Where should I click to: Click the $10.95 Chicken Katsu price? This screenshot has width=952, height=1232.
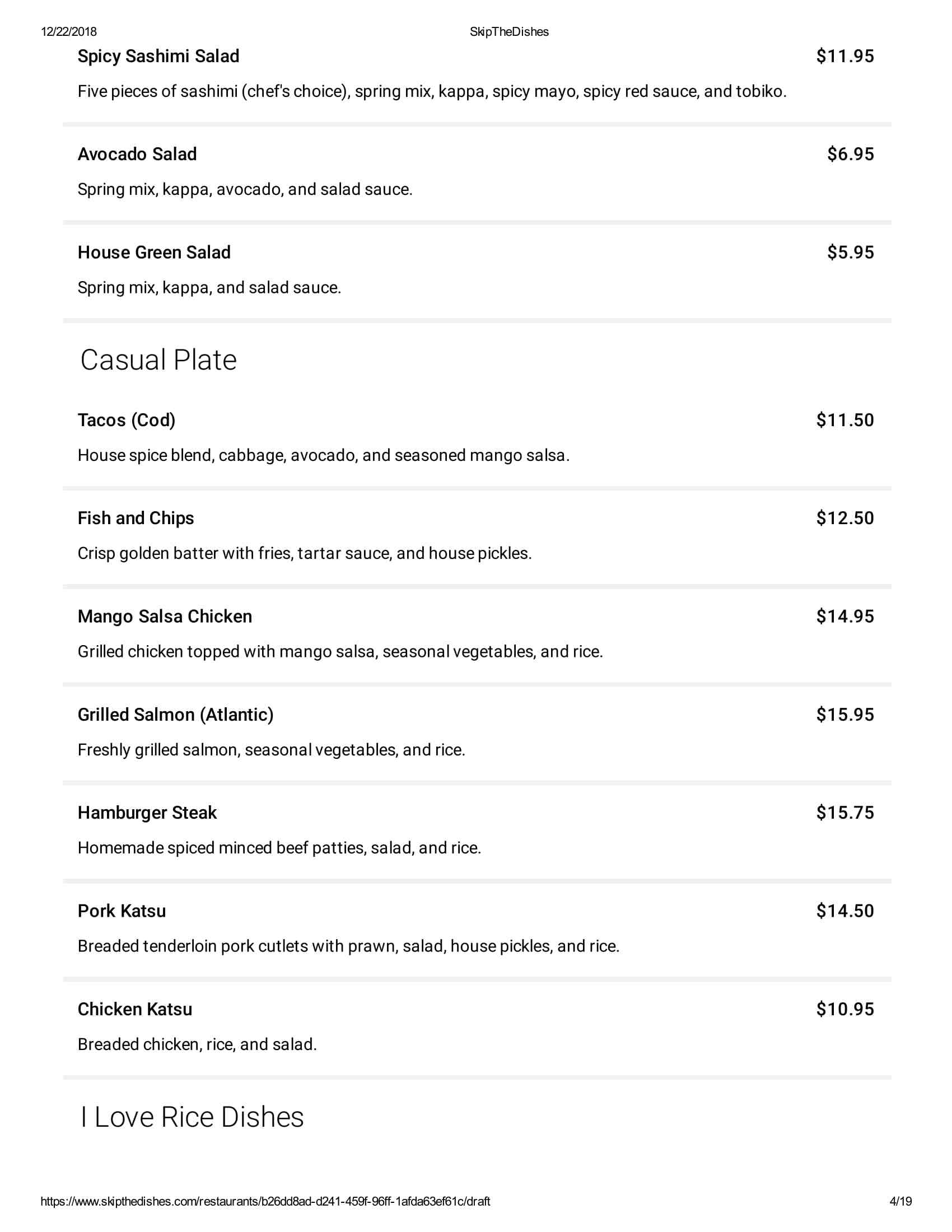click(x=845, y=1009)
